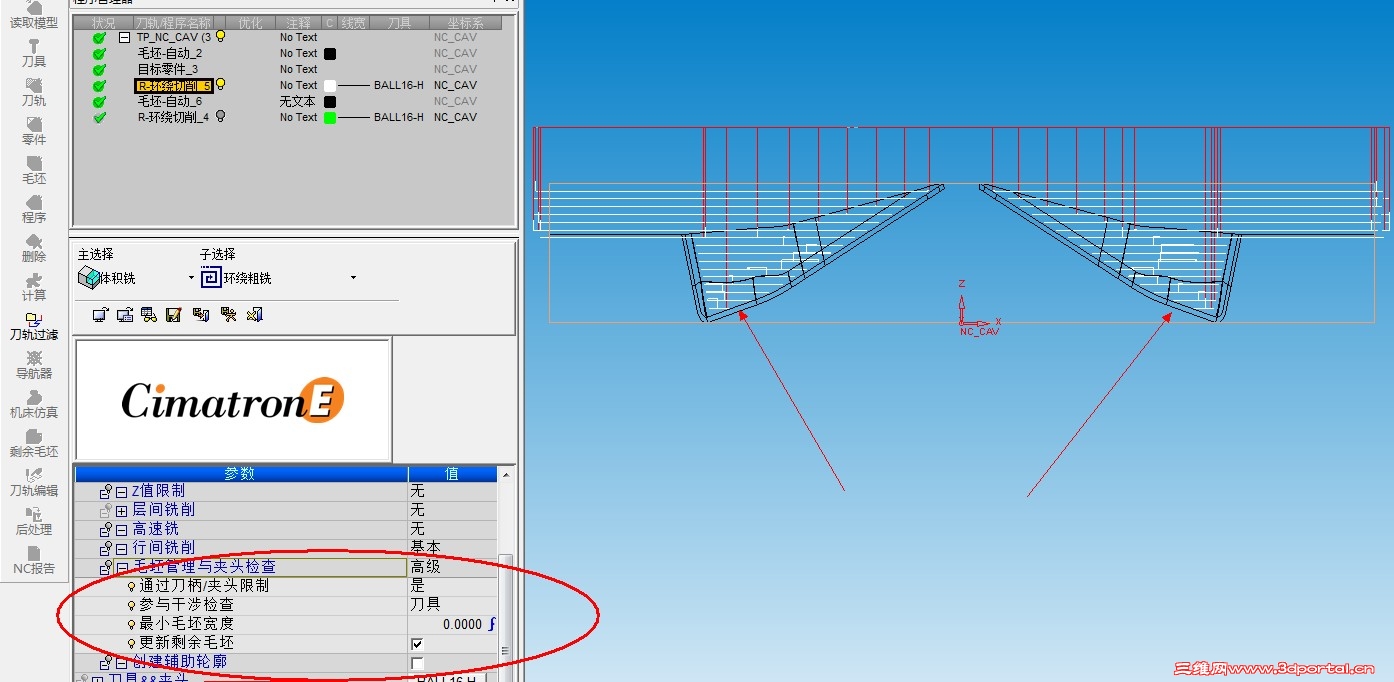Select the 目标零件_3 tree row
Screen dimensions: 1394x682
pyautogui.click(x=168, y=70)
